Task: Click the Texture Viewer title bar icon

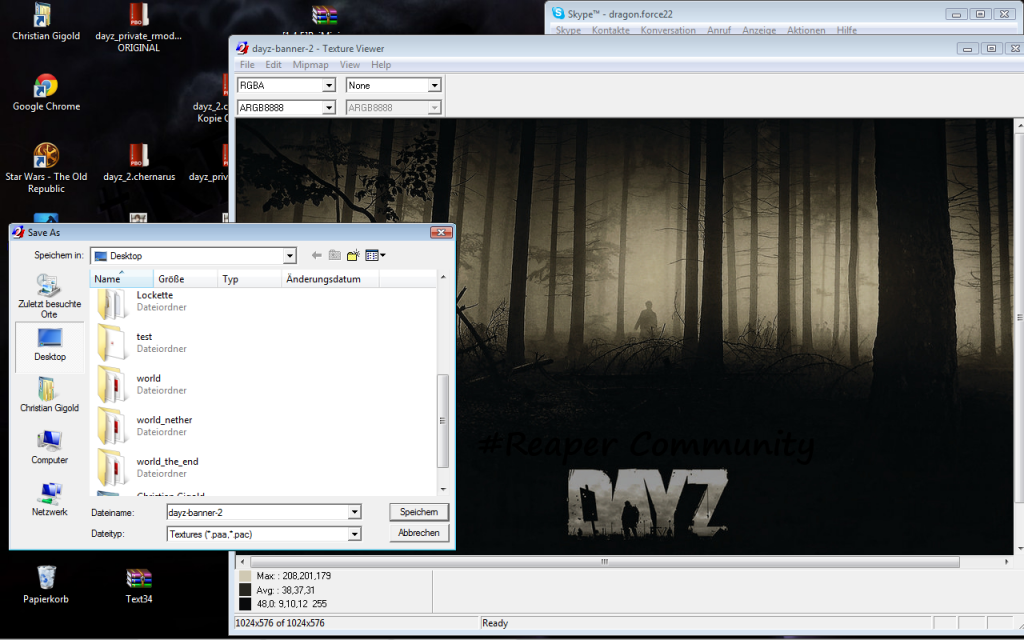Action: (x=242, y=48)
